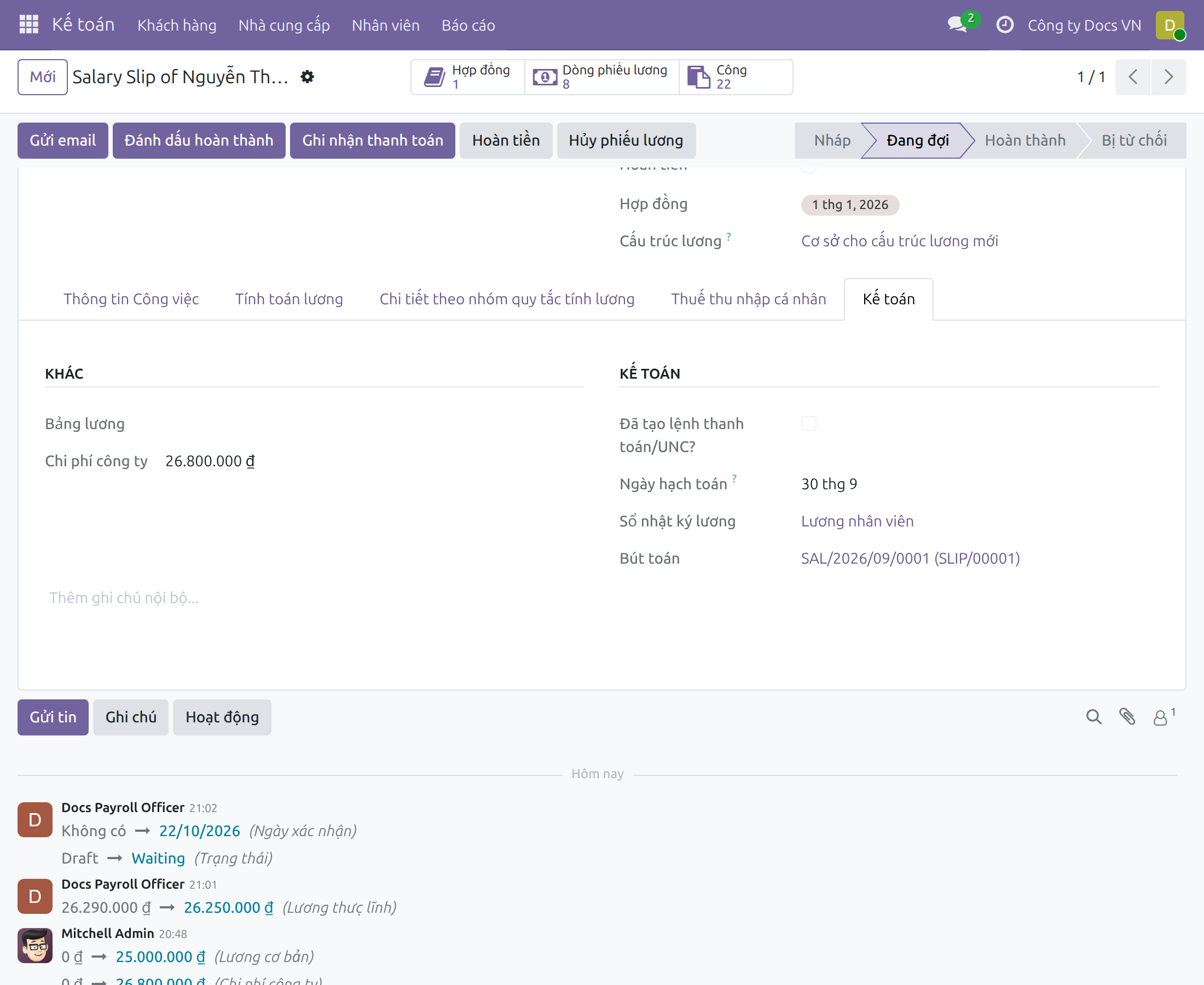Toggle the Đã tạo lệnh thanh toán/UNC checkbox

pos(808,424)
